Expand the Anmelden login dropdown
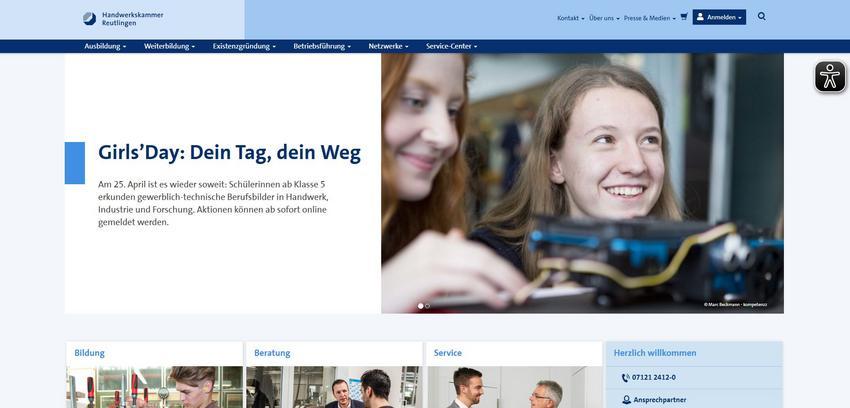Image resolution: width=850 pixels, height=408 pixels. 719,17
